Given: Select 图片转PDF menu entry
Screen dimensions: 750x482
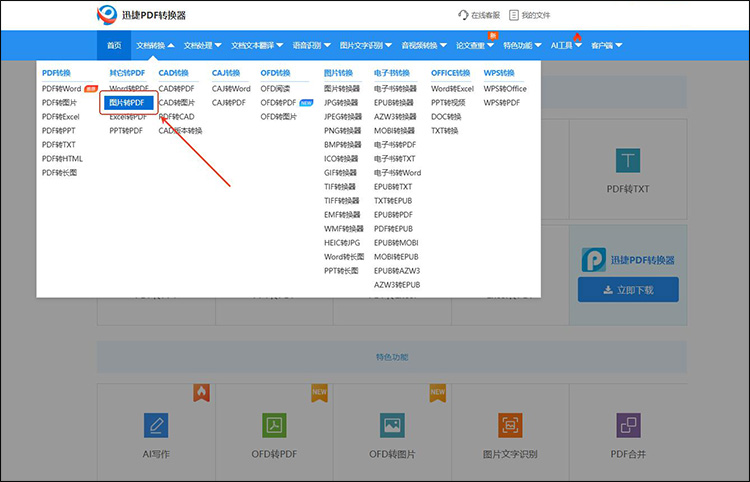Looking at the screenshot, I should pos(129,103).
